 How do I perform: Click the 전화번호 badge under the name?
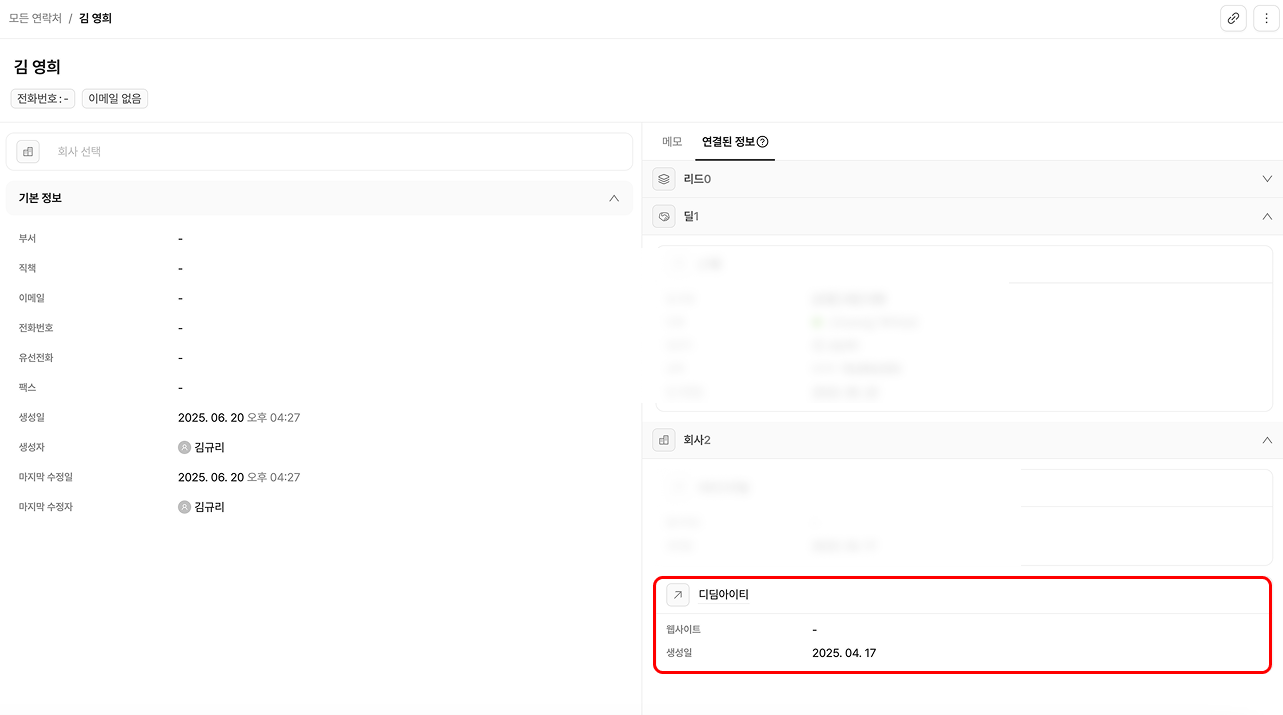coord(42,98)
